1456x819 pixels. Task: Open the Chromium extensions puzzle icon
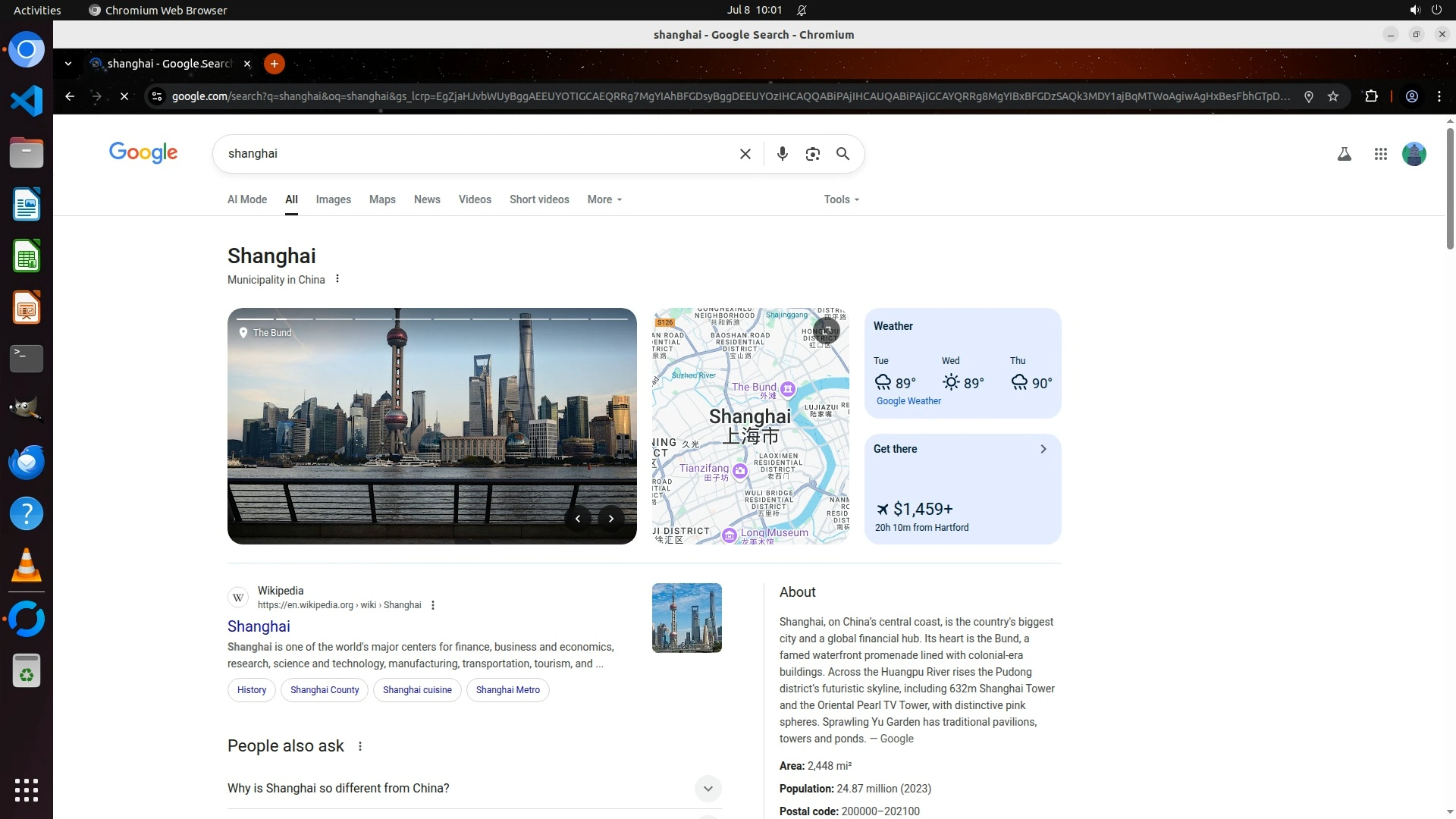click(x=1371, y=96)
